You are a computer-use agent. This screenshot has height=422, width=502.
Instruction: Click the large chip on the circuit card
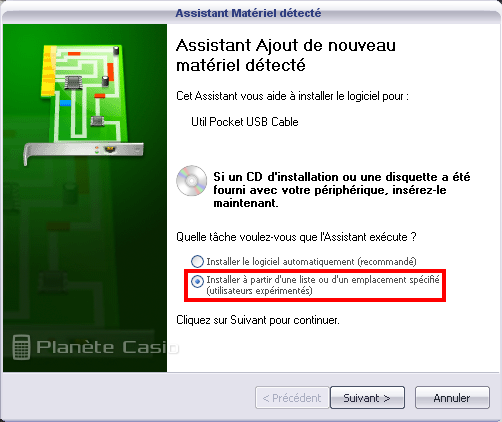(73, 82)
